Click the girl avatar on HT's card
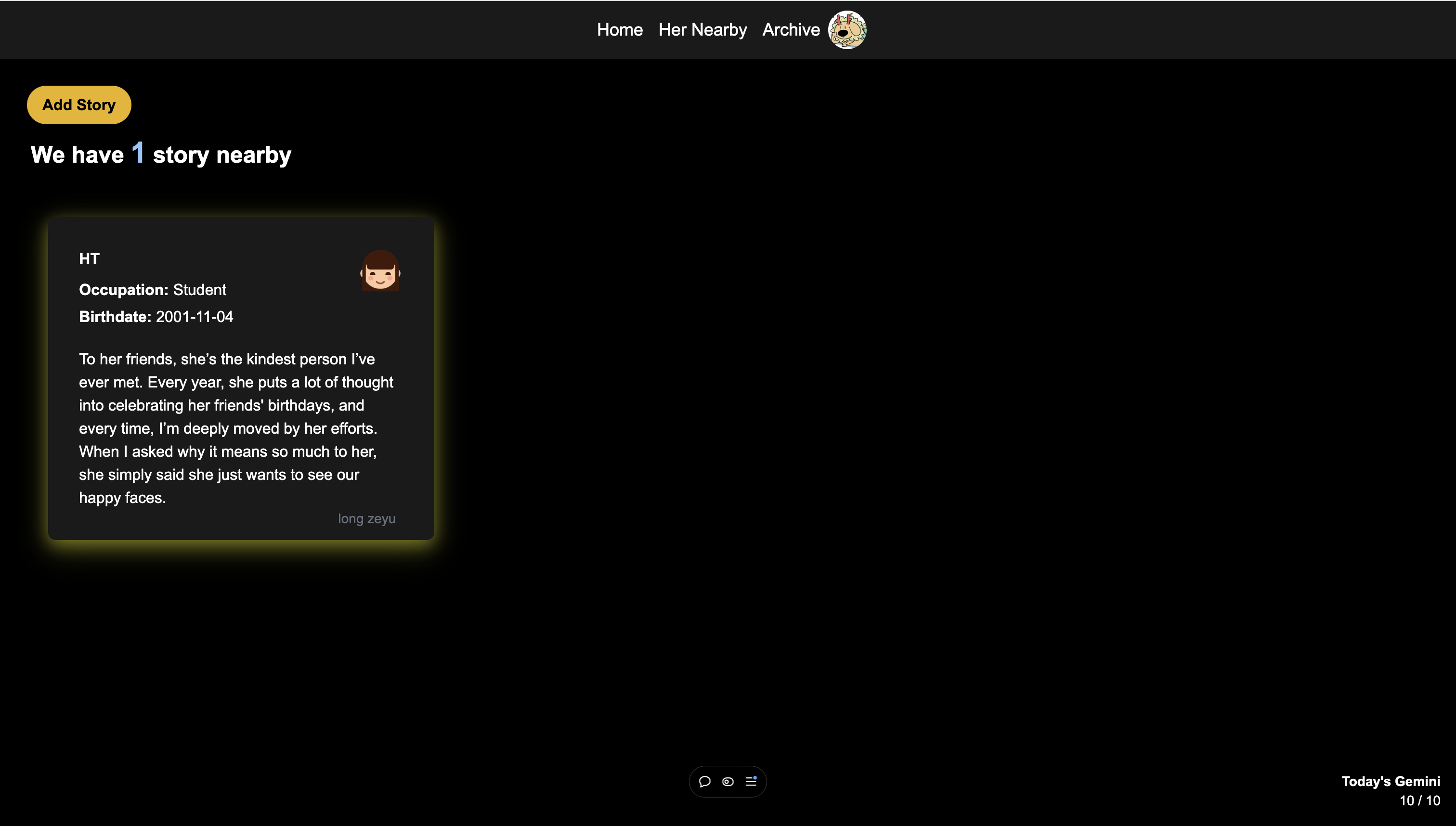 [x=380, y=271]
